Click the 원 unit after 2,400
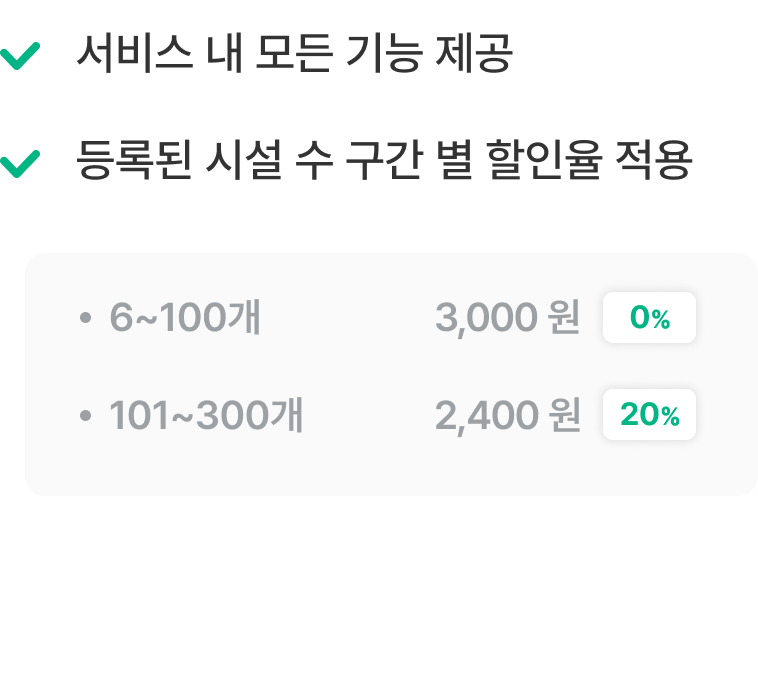The height and width of the screenshot is (699, 758). [564, 414]
